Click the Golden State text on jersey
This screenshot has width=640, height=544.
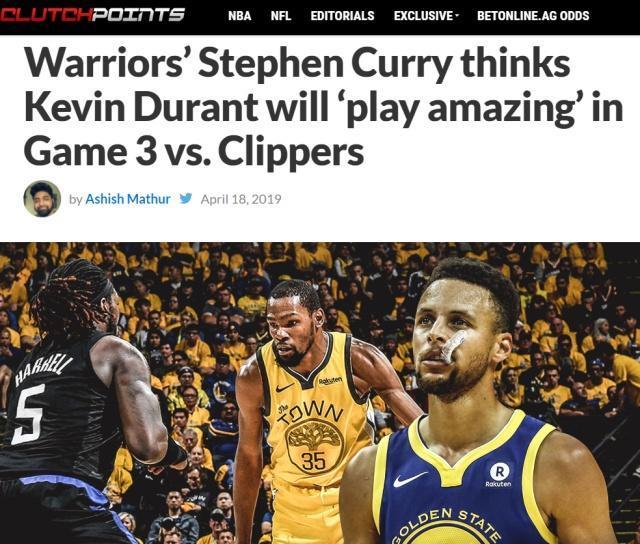(446, 526)
